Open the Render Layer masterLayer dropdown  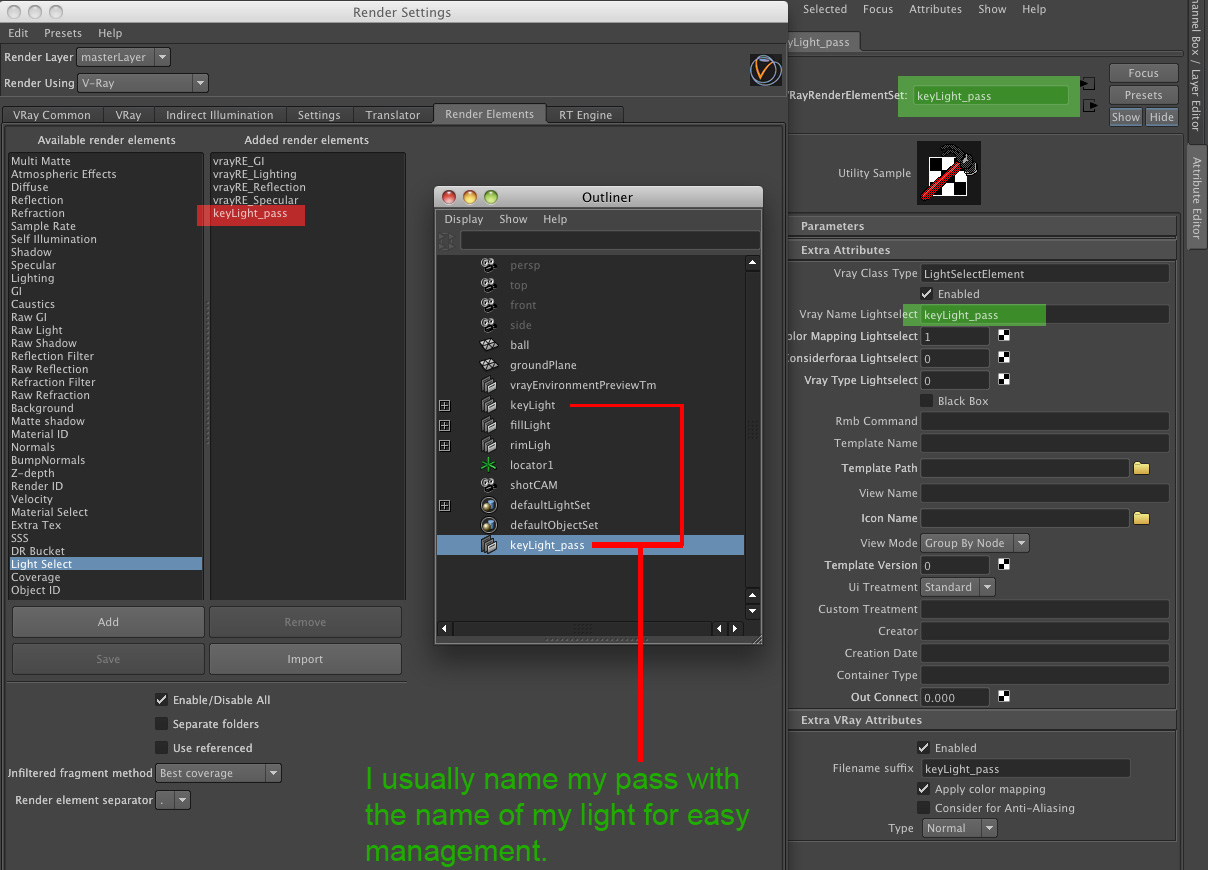tap(124, 57)
